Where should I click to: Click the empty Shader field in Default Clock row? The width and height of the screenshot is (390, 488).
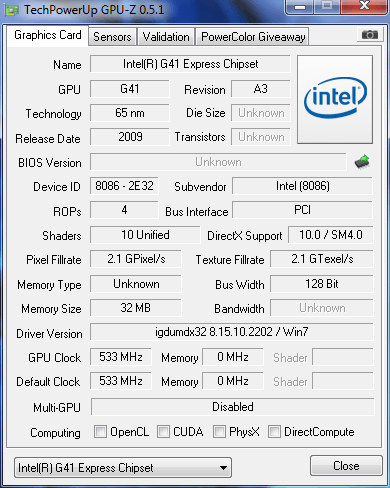coord(343,381)
